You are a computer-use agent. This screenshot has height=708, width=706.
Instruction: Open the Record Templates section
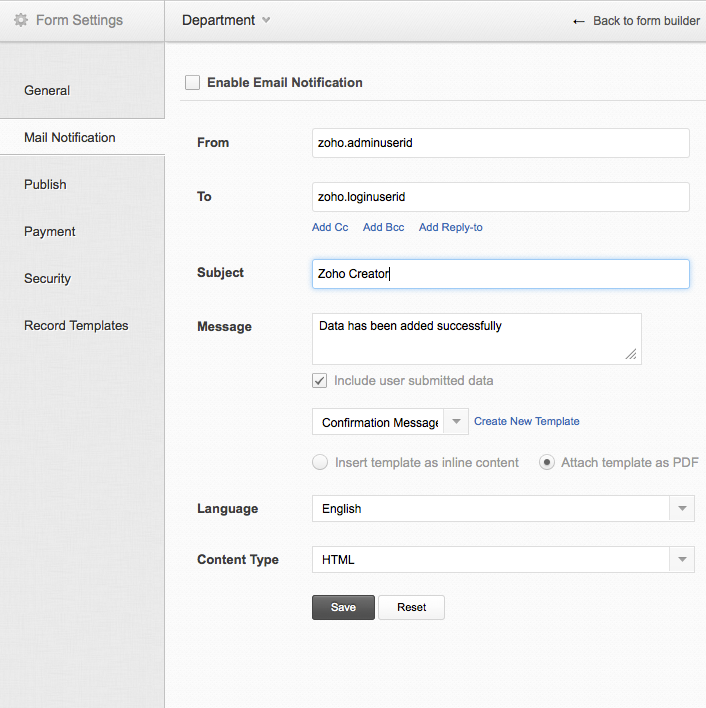76,326
